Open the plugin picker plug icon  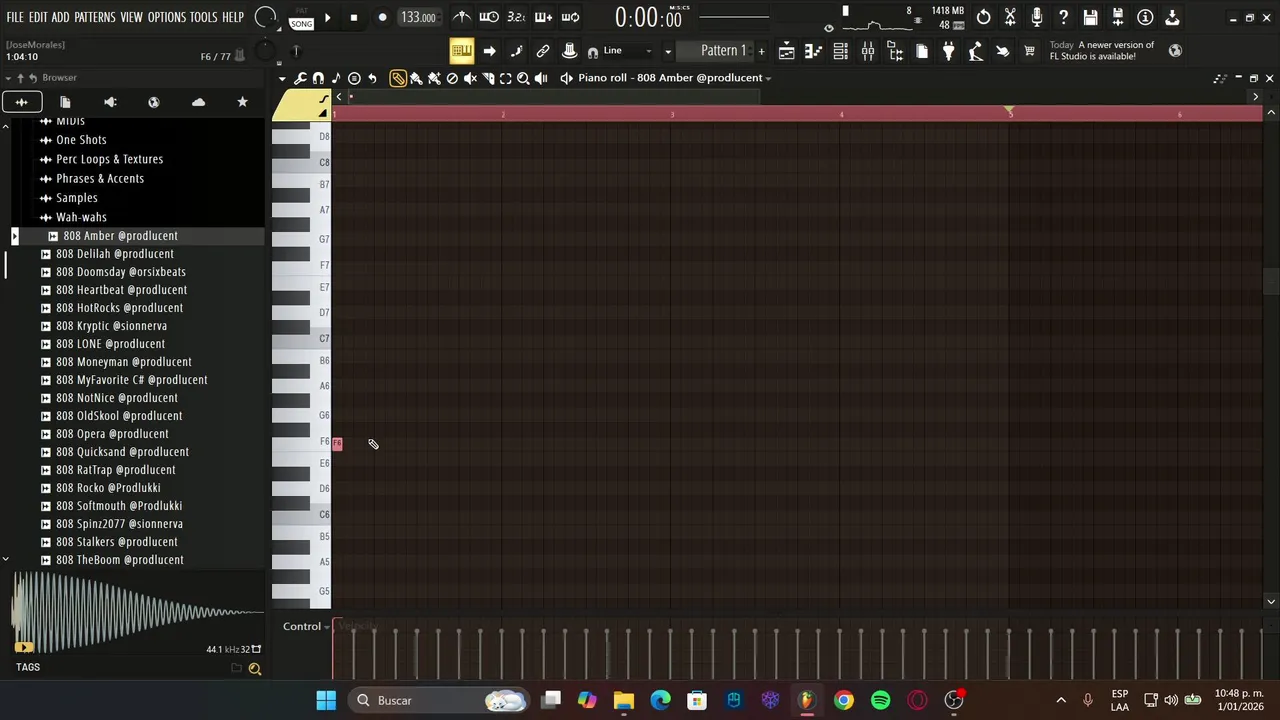point(948,51)
